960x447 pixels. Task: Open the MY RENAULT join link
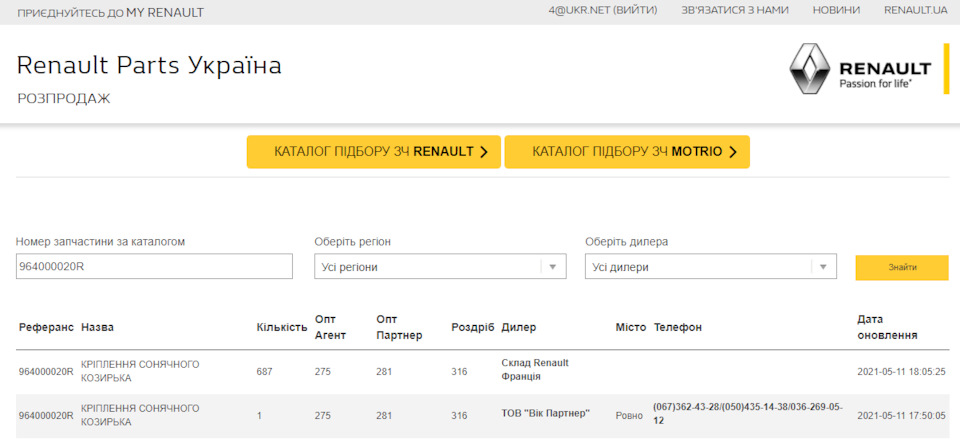point(111,13)
